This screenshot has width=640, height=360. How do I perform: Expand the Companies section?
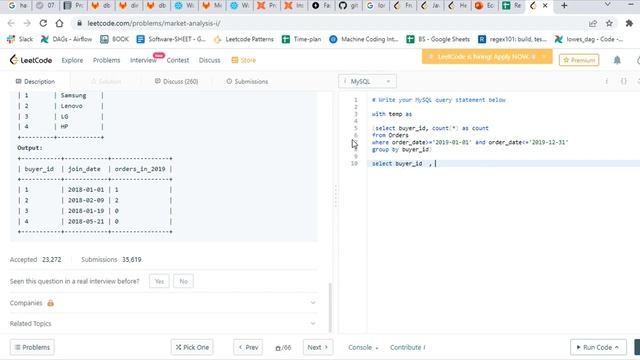tap(163, 303)
